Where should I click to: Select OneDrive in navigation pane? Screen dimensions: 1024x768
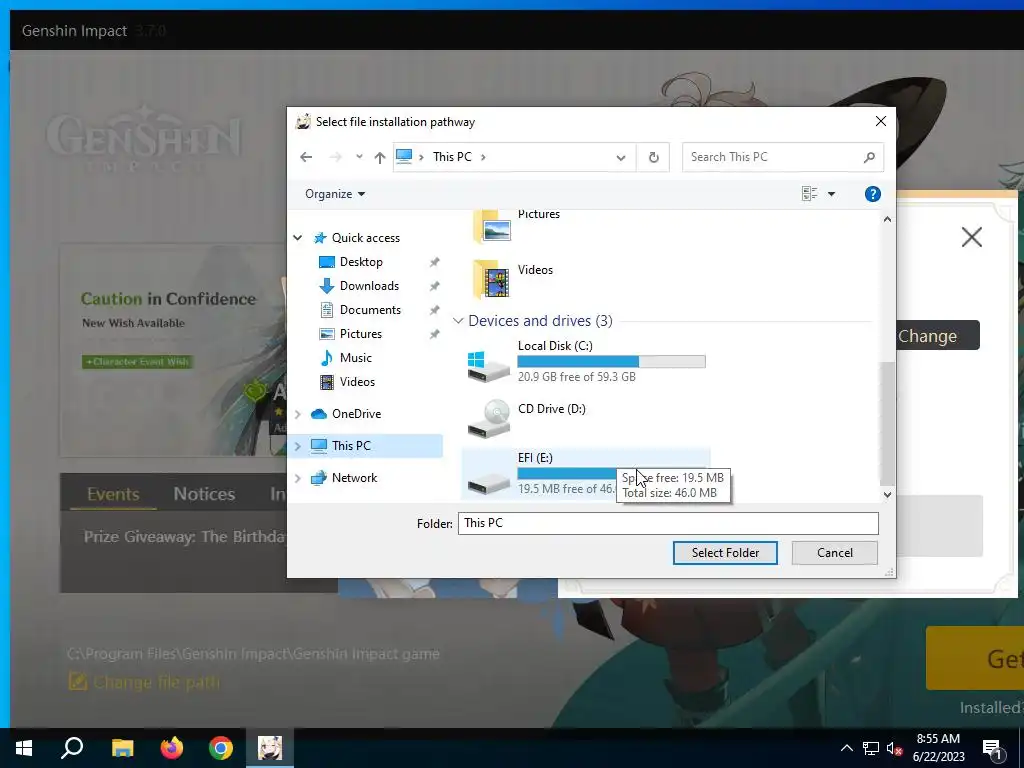[x=347, y=414]
